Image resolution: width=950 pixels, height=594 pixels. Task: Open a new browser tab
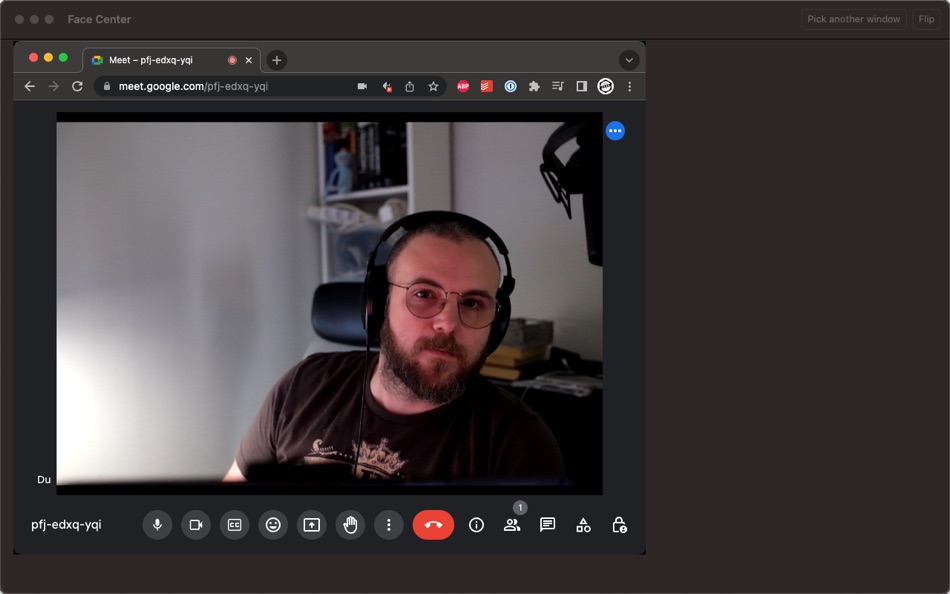[277, 60]
